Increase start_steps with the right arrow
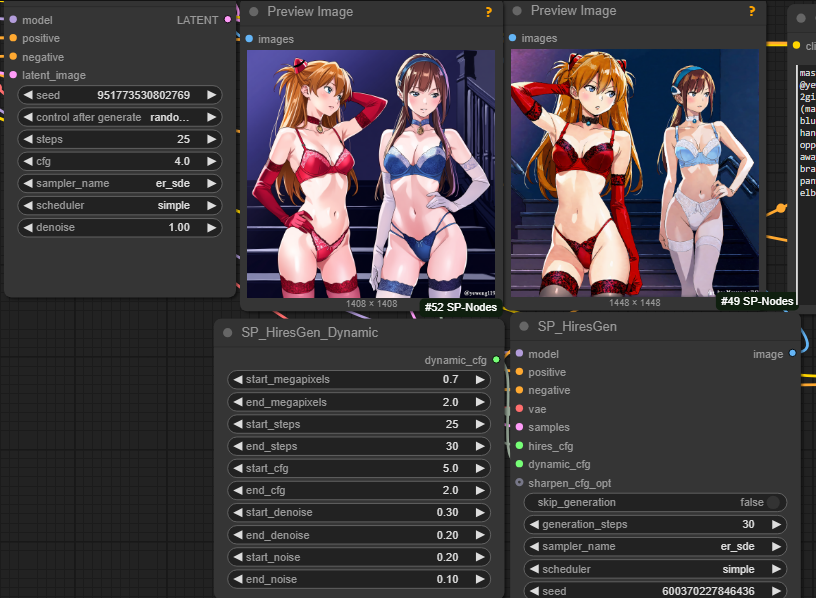The image size is (816, 598). pos(480,424)
